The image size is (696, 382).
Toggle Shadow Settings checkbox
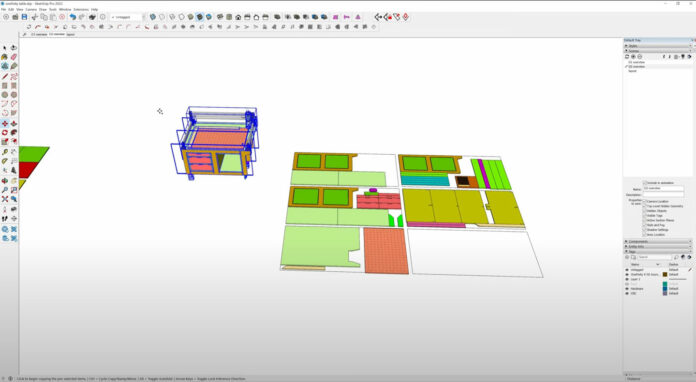click(x=645, y=230)
